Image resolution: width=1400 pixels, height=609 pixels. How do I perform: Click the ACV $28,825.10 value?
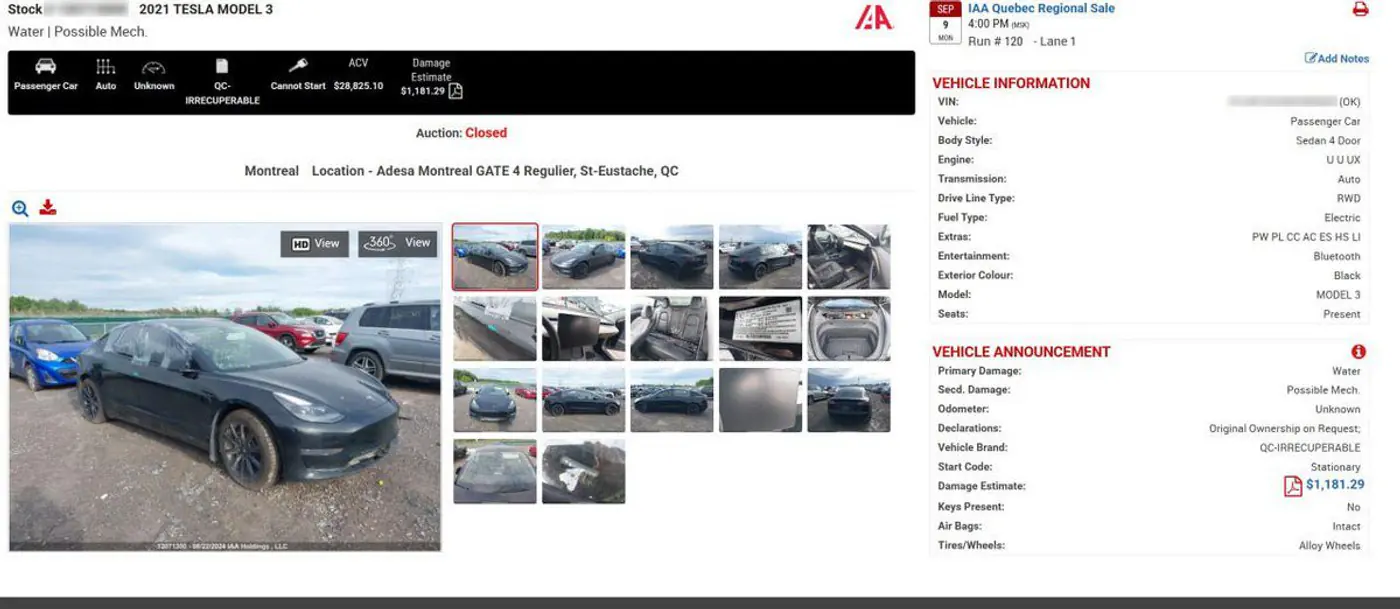coord(358,86)
